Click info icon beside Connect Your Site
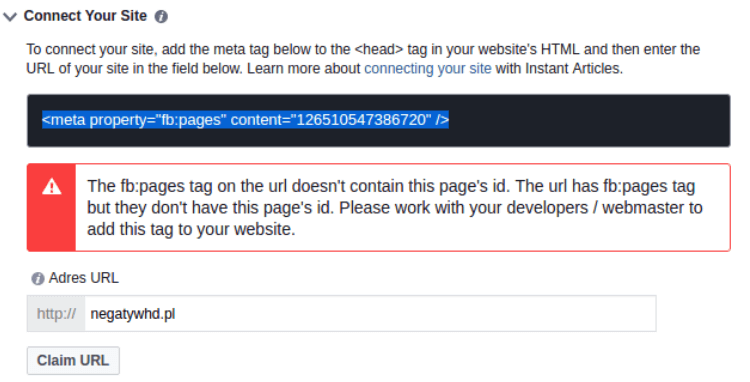Viewport: 750px width, 382px height. tap(161, 17)
